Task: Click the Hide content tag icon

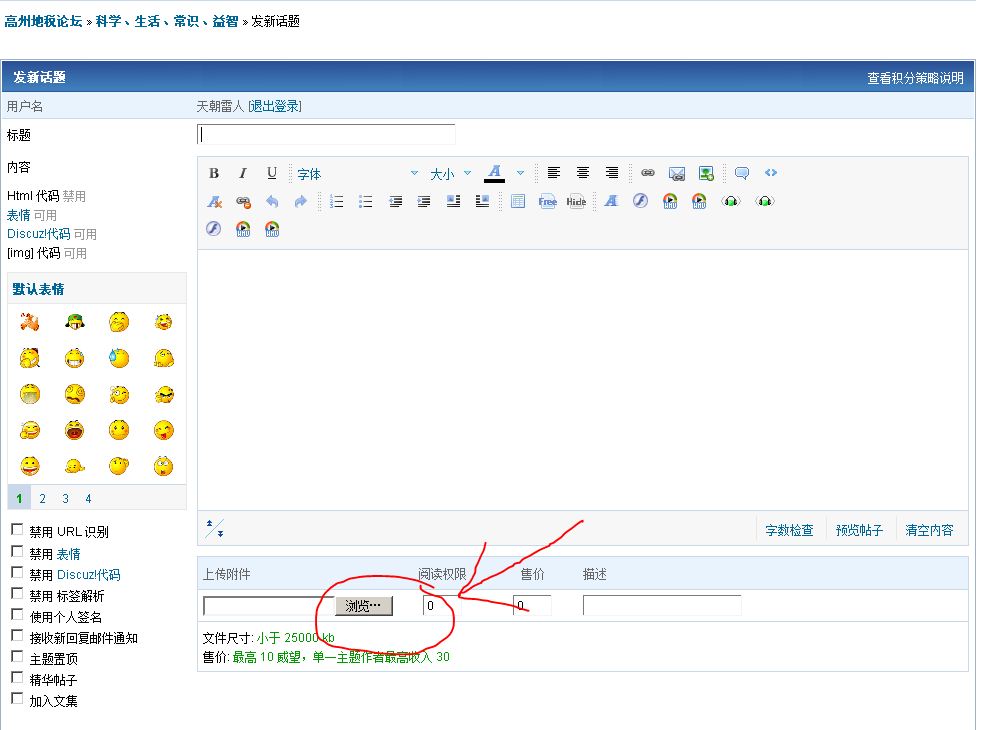Action: point(576,201)
